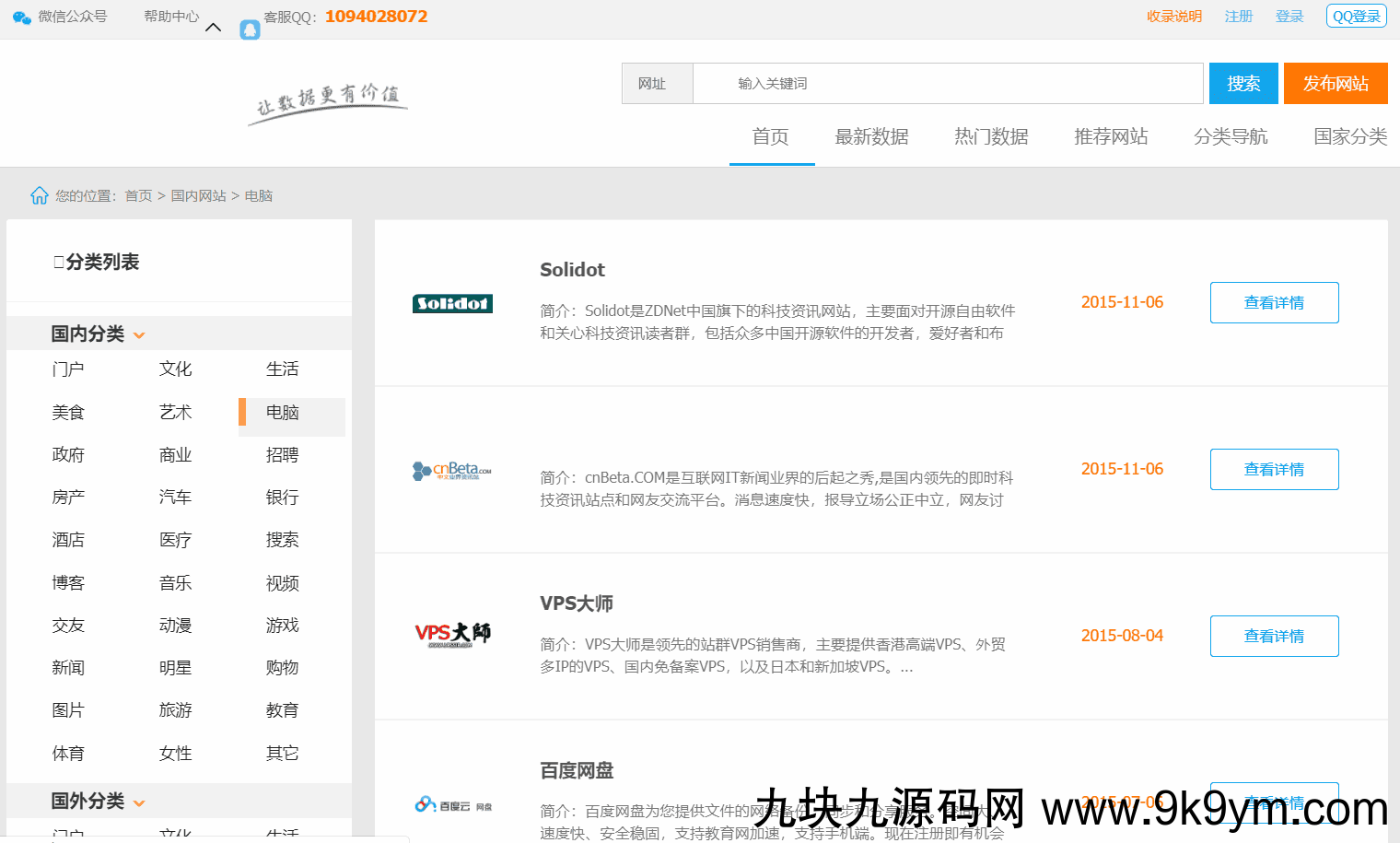1400x843 pixels.
Task: Click the keyword search input field
Action: point(949,84)
